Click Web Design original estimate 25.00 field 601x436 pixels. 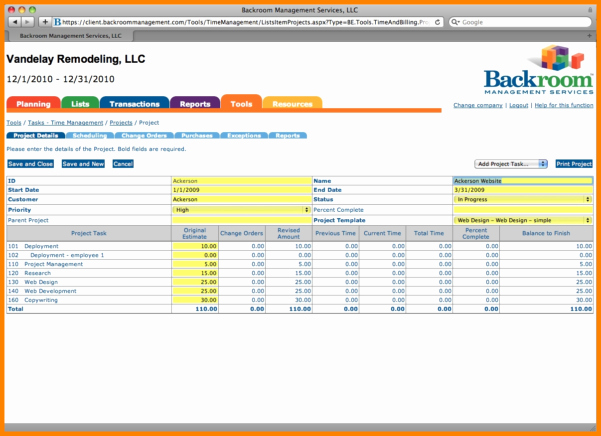(195, 282)
